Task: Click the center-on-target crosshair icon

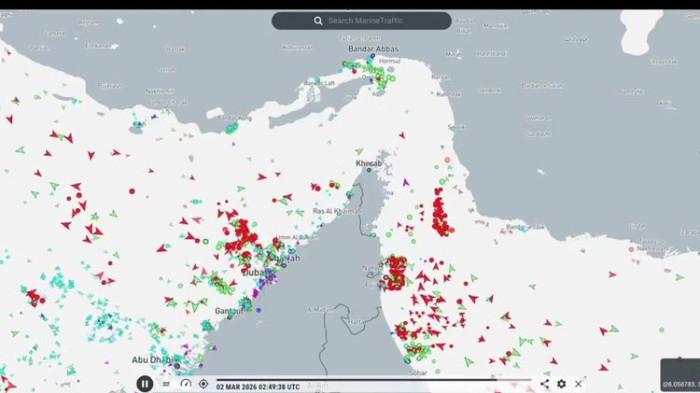Action: [203, 384]
